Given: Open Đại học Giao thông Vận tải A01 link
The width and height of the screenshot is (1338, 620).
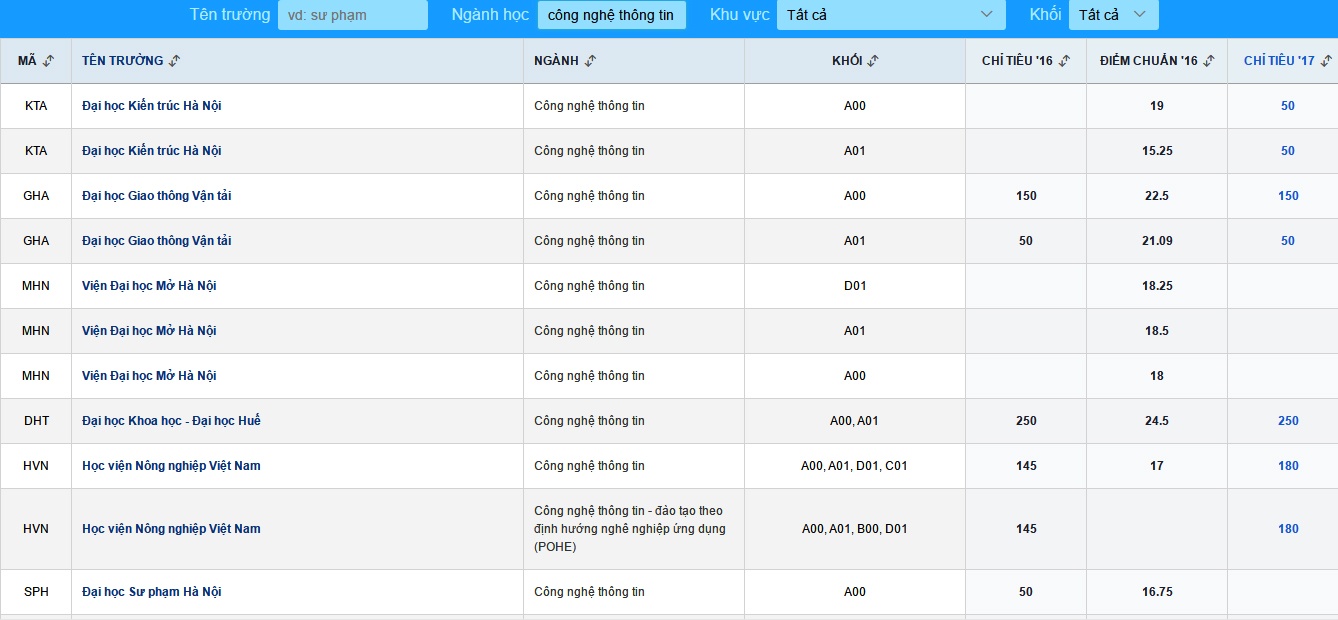Looking at the screenshot, I should 156,241.
